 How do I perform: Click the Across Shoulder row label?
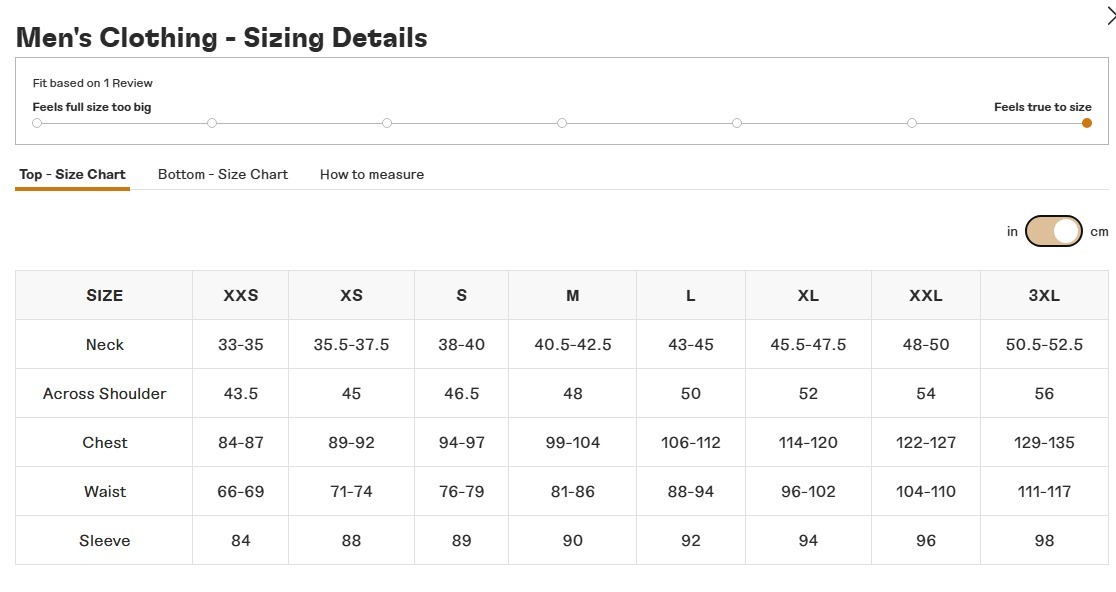(104, 393)
